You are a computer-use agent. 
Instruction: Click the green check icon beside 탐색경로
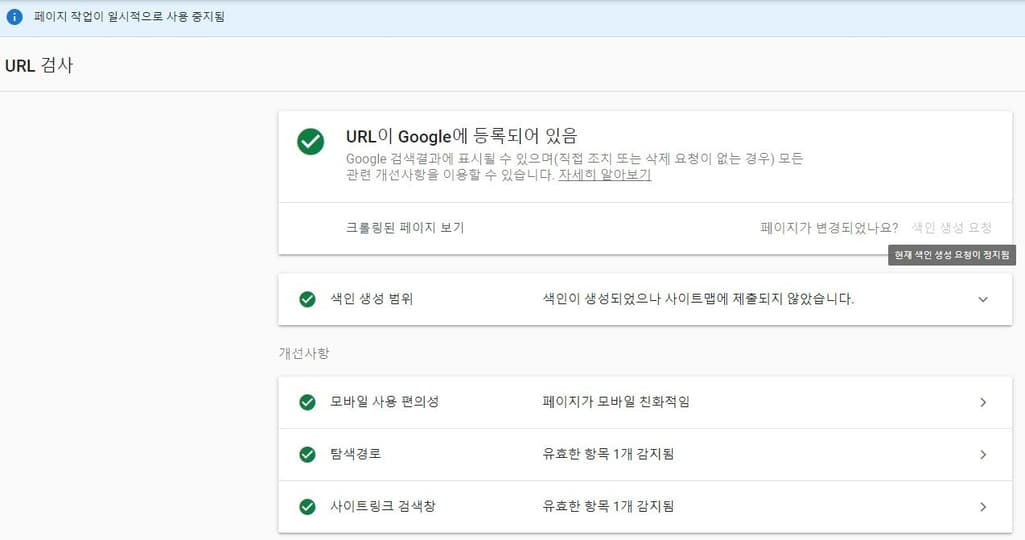click(x=307, y=454)
